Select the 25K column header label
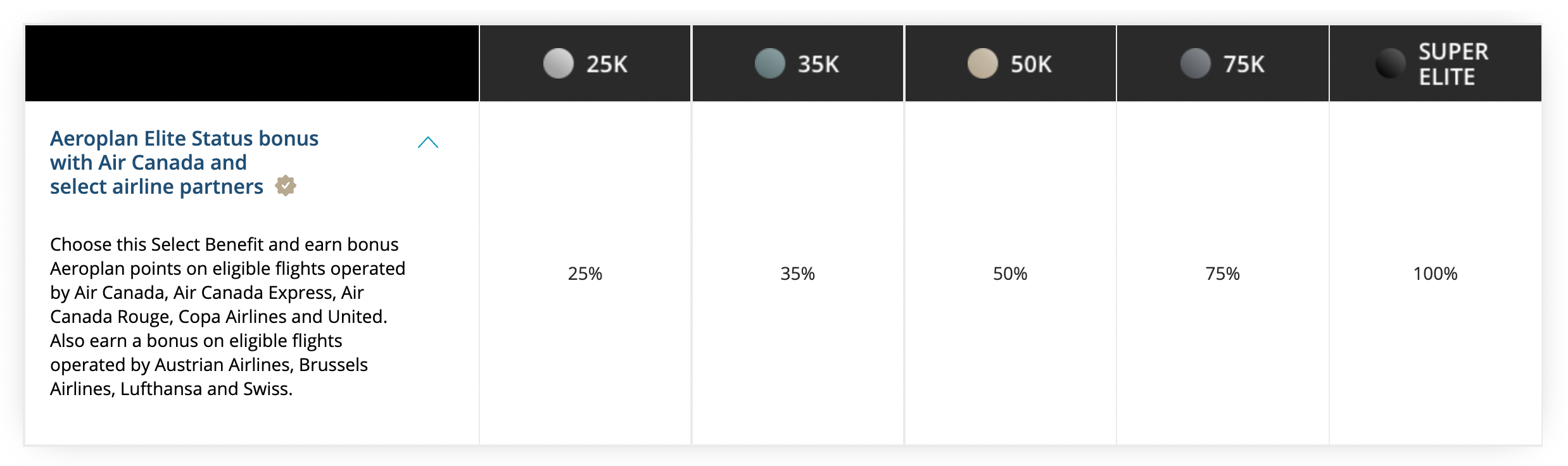The height and width of the screenshot is (466, 1568). 607,64
